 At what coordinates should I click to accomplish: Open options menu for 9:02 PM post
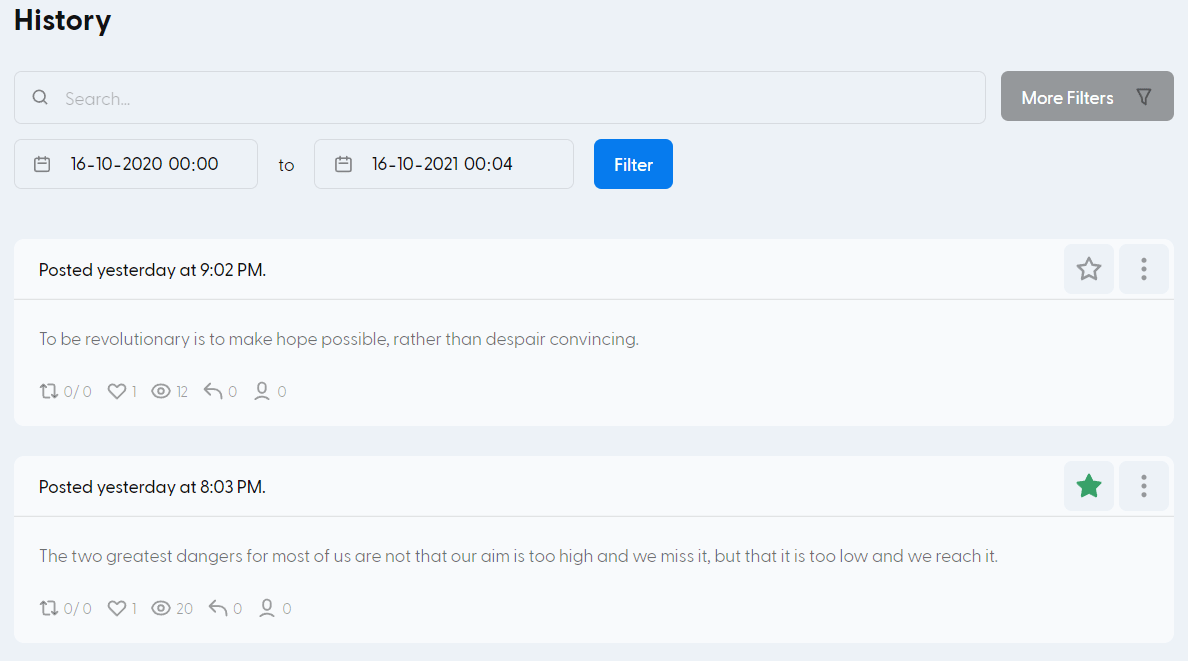click(x=1143, y=269)
